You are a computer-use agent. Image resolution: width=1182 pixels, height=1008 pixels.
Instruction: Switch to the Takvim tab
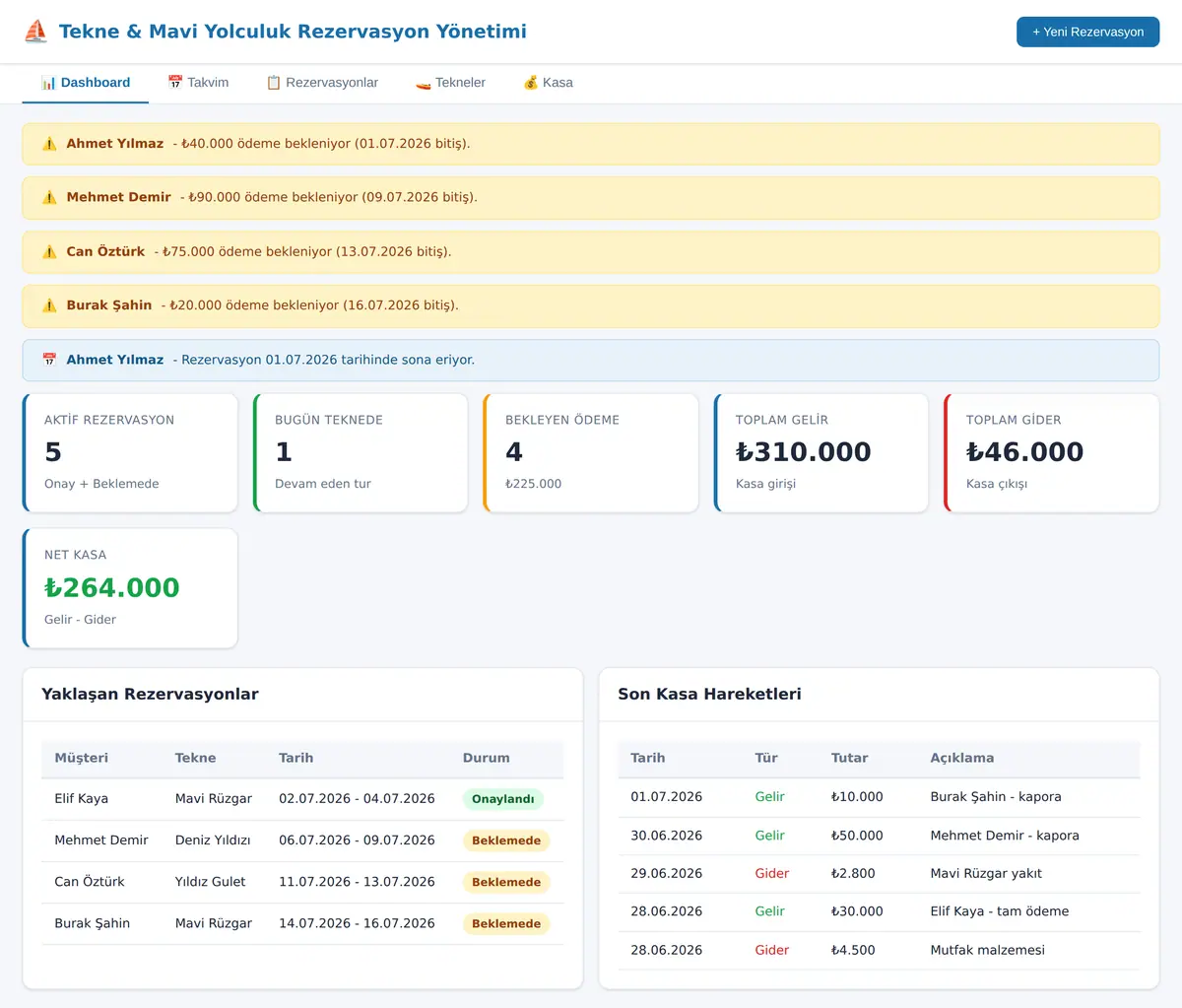pos(198,83)
